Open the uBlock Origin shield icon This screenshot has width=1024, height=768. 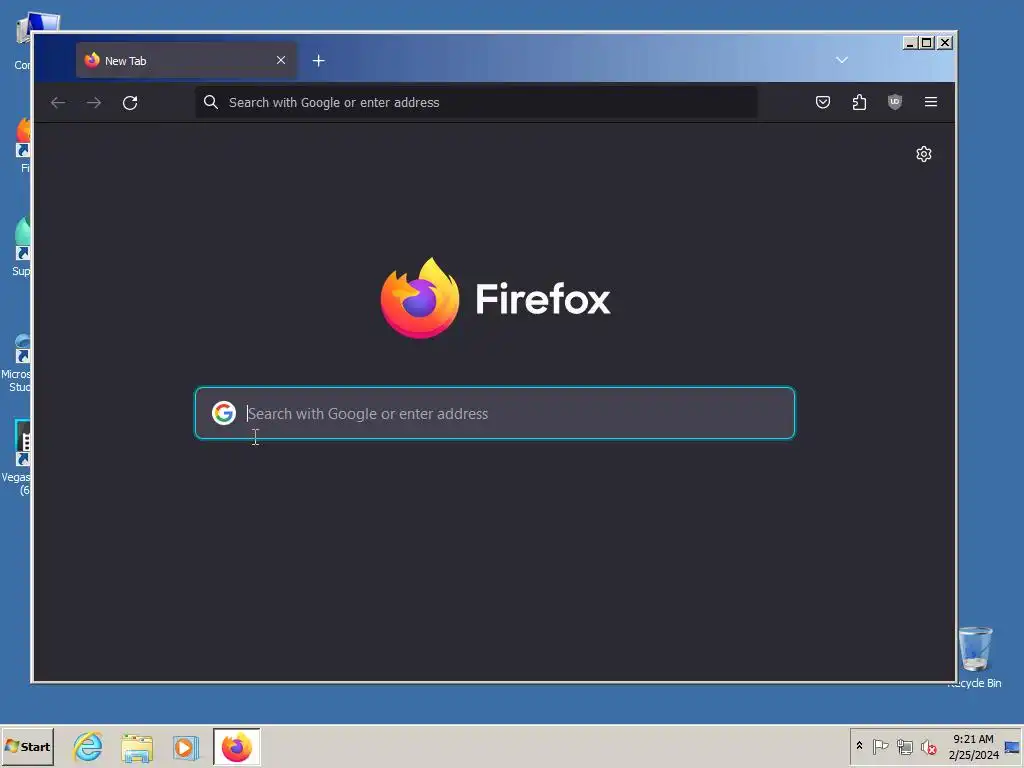point(895,102)
